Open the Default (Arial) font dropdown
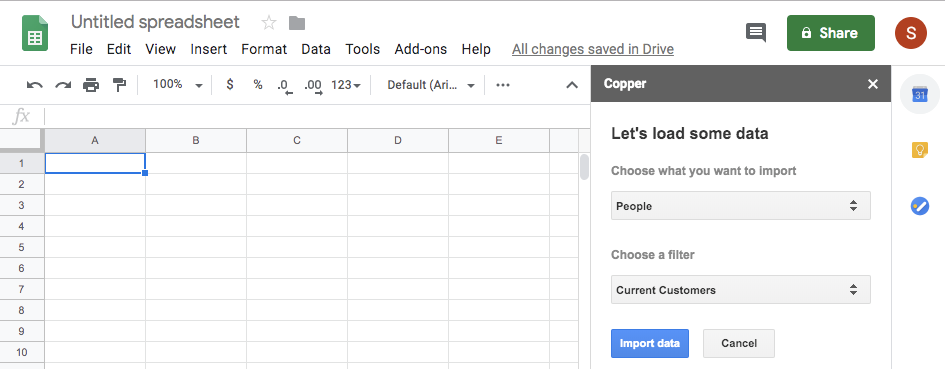The width and height of the screenshot is (945, 369). (432, 85)
